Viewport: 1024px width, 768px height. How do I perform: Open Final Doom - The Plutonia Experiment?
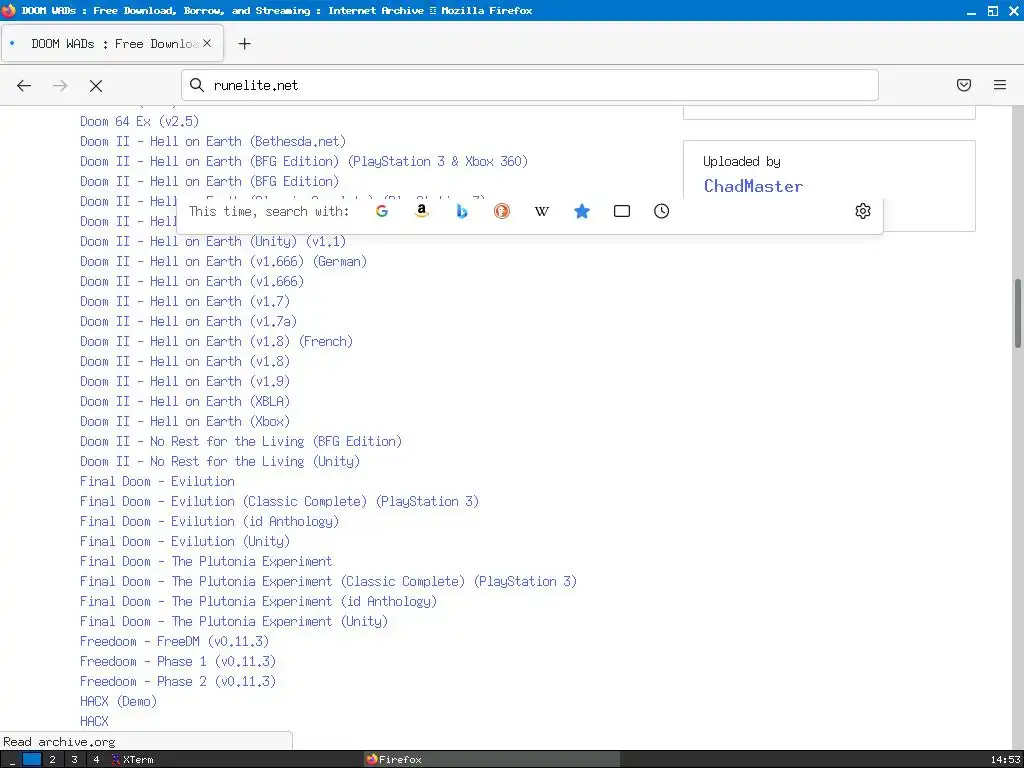pyautogui.click(x=206, y=562)
